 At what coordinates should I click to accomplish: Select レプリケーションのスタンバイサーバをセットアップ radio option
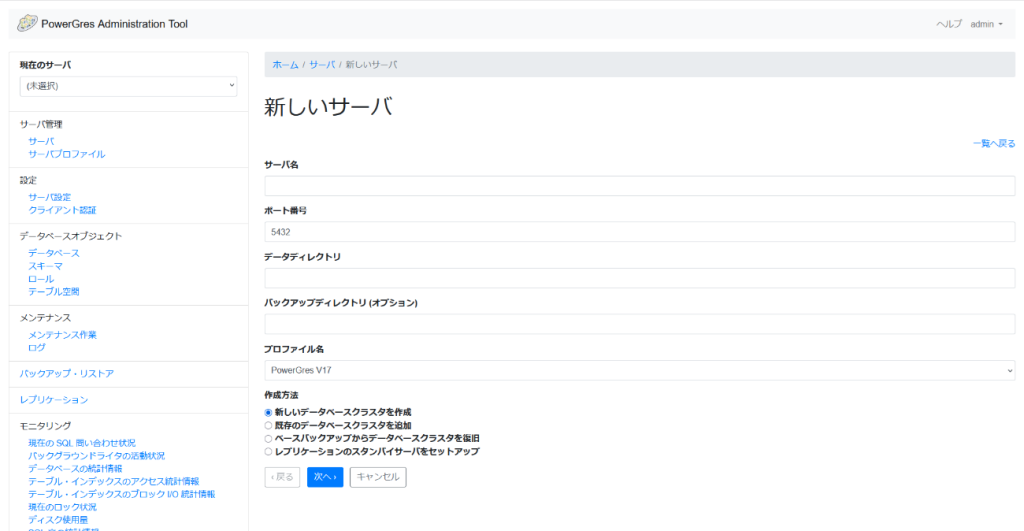[268, 452]
